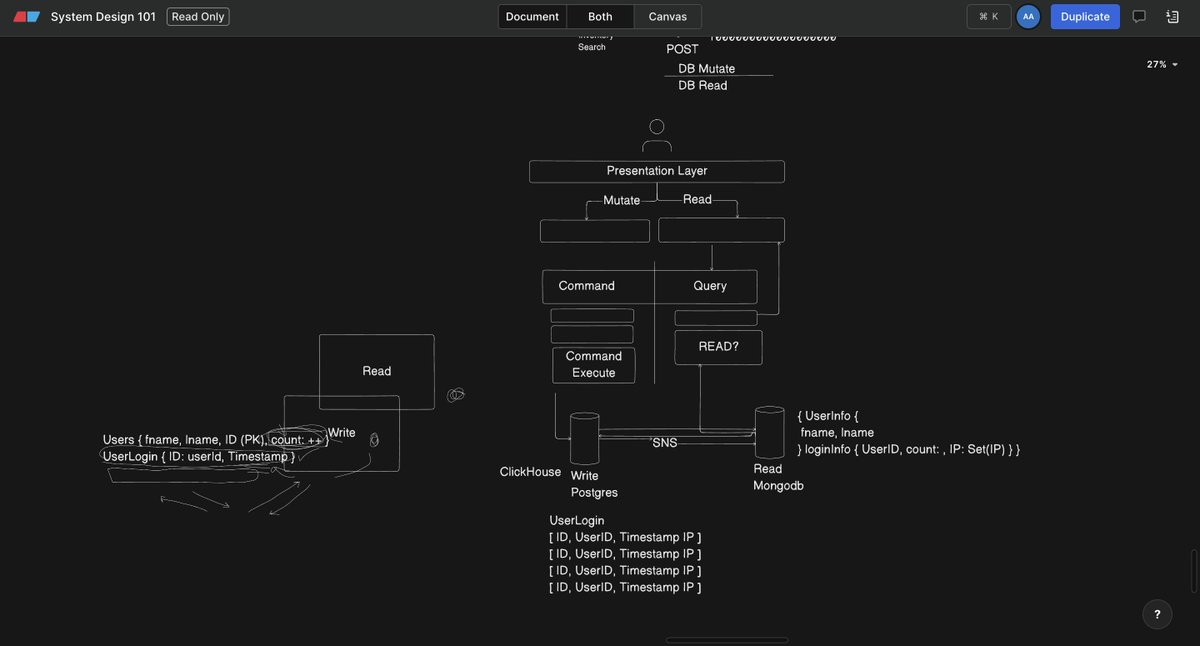Switch to Document view tab
This screenshot has width=1200, height=646.
(532, 16)
